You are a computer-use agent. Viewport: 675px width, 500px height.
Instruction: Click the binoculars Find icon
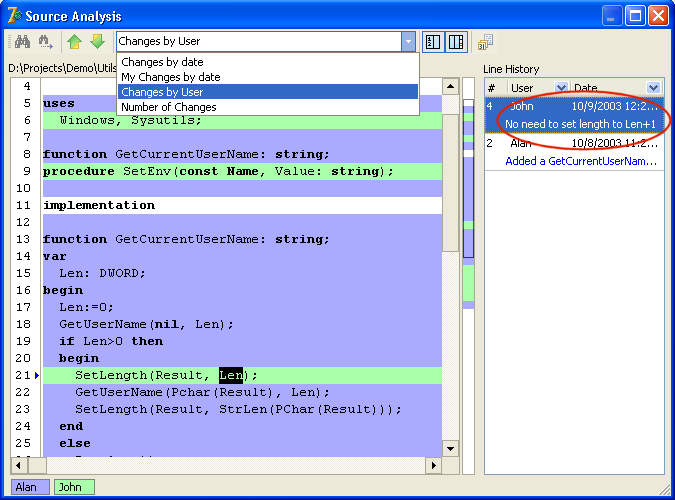(21, 41)
